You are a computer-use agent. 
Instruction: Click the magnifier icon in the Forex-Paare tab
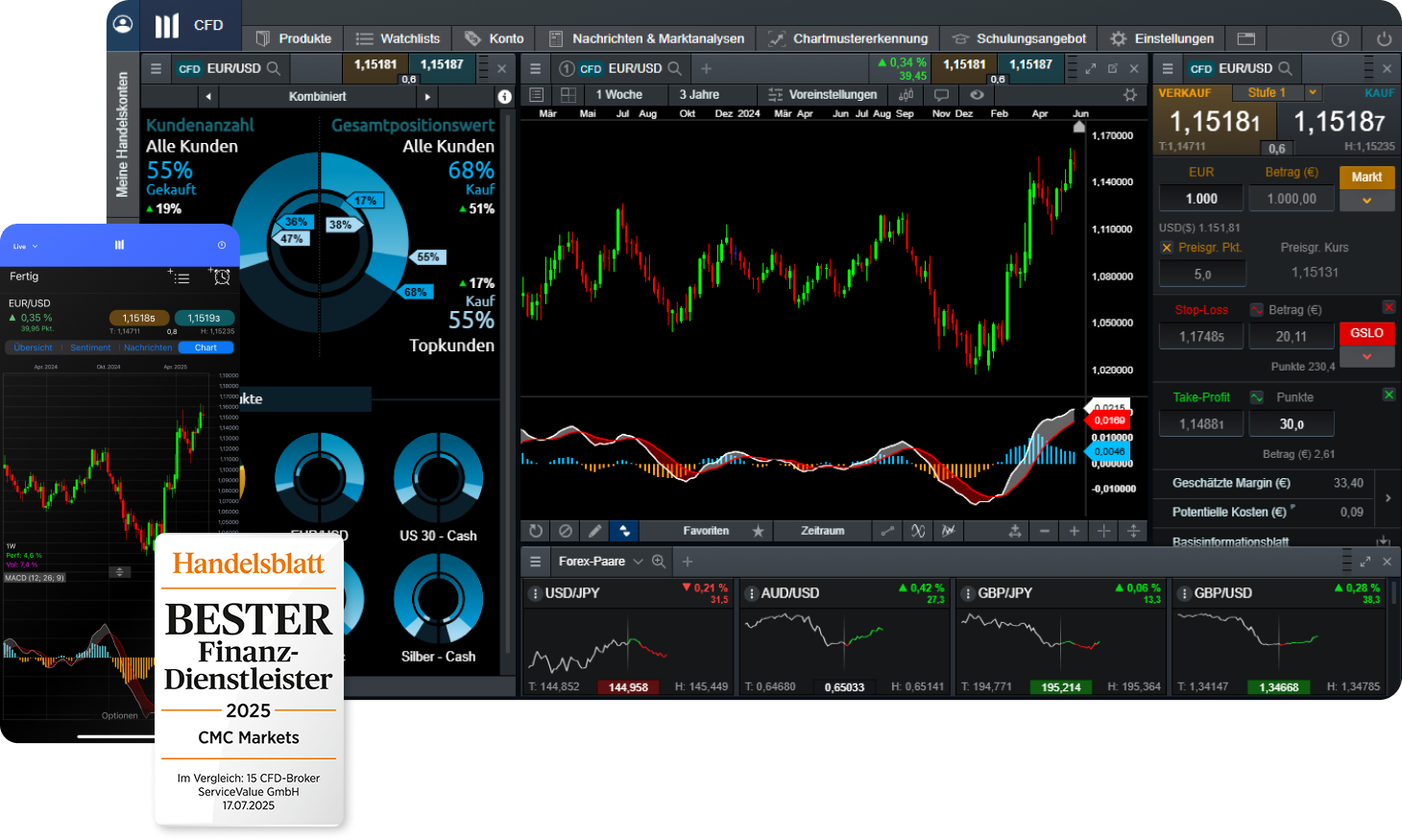pyautogui.click(x=659, y=562)
